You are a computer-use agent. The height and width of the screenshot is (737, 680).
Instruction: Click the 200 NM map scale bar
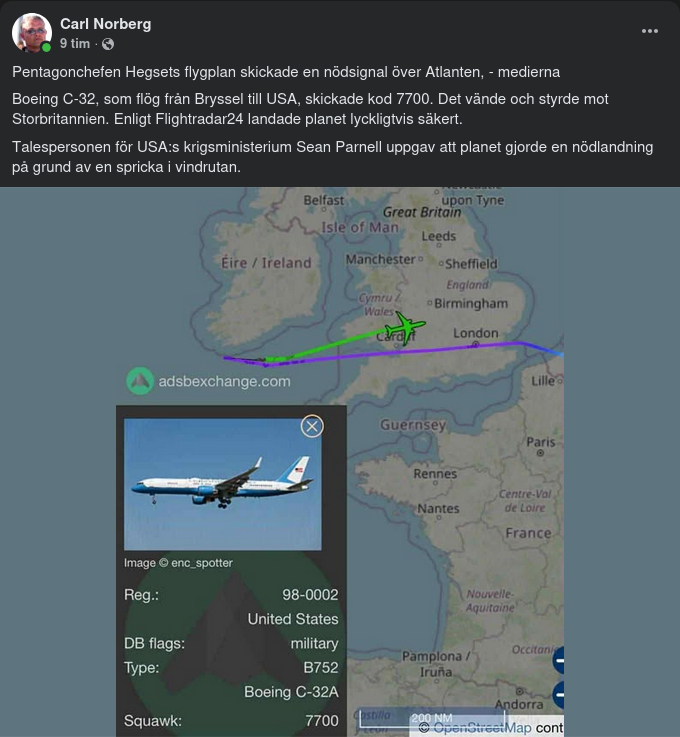[432, 718]
